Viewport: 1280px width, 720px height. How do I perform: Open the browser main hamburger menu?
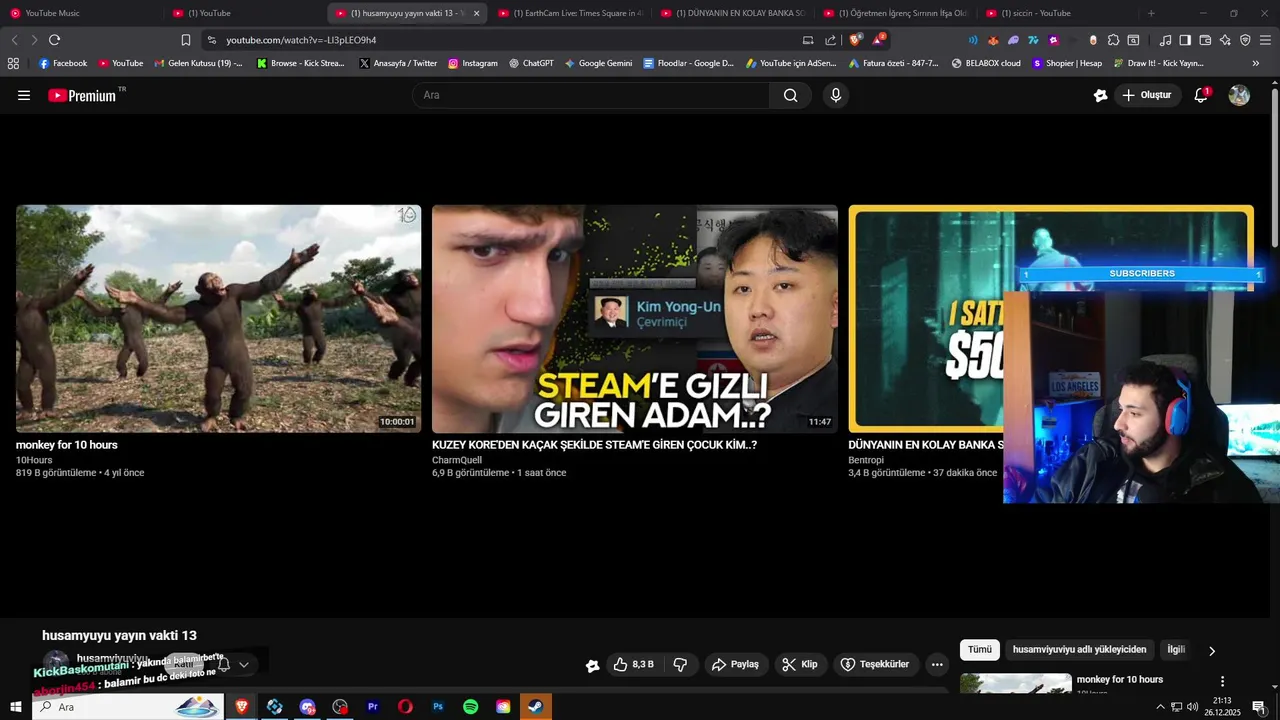click(1266, 40)
